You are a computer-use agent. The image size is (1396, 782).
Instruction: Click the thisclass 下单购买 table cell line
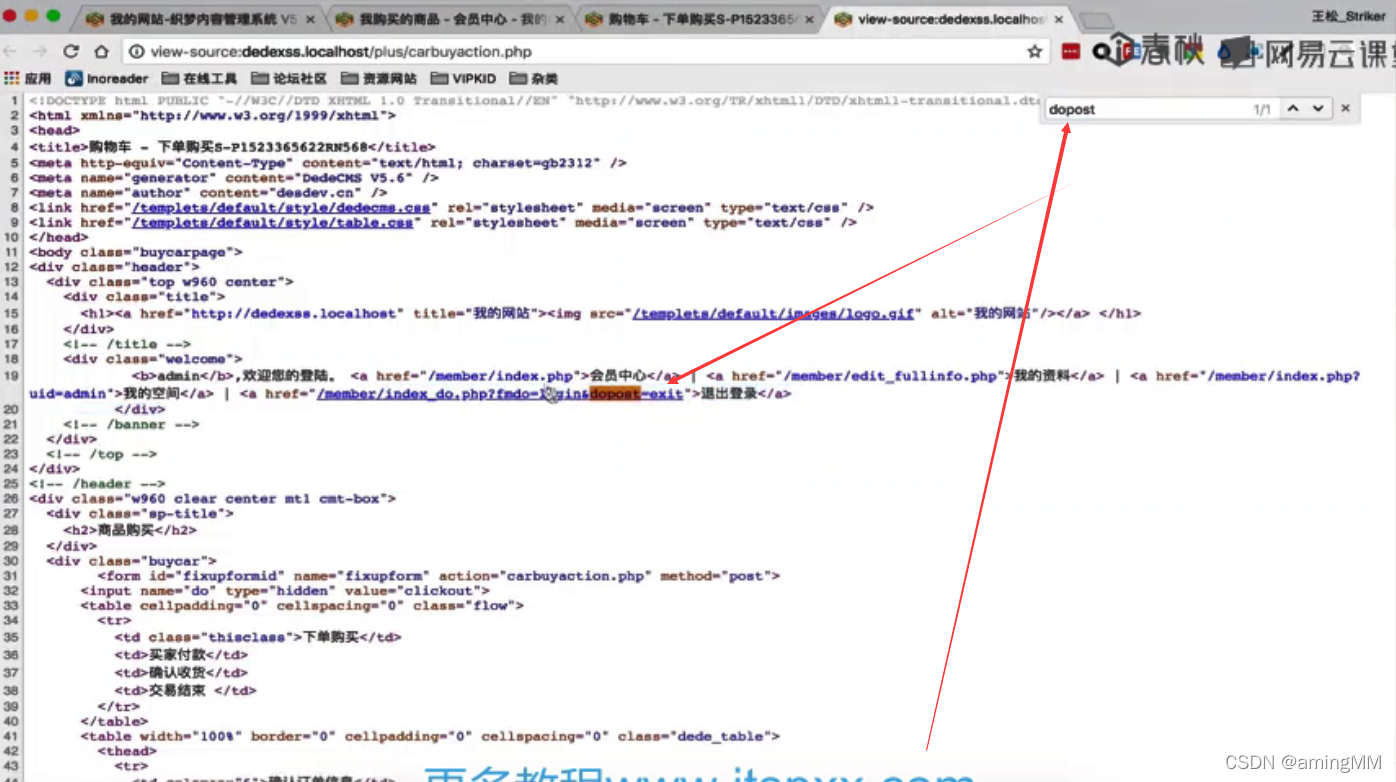pos(258,637)
